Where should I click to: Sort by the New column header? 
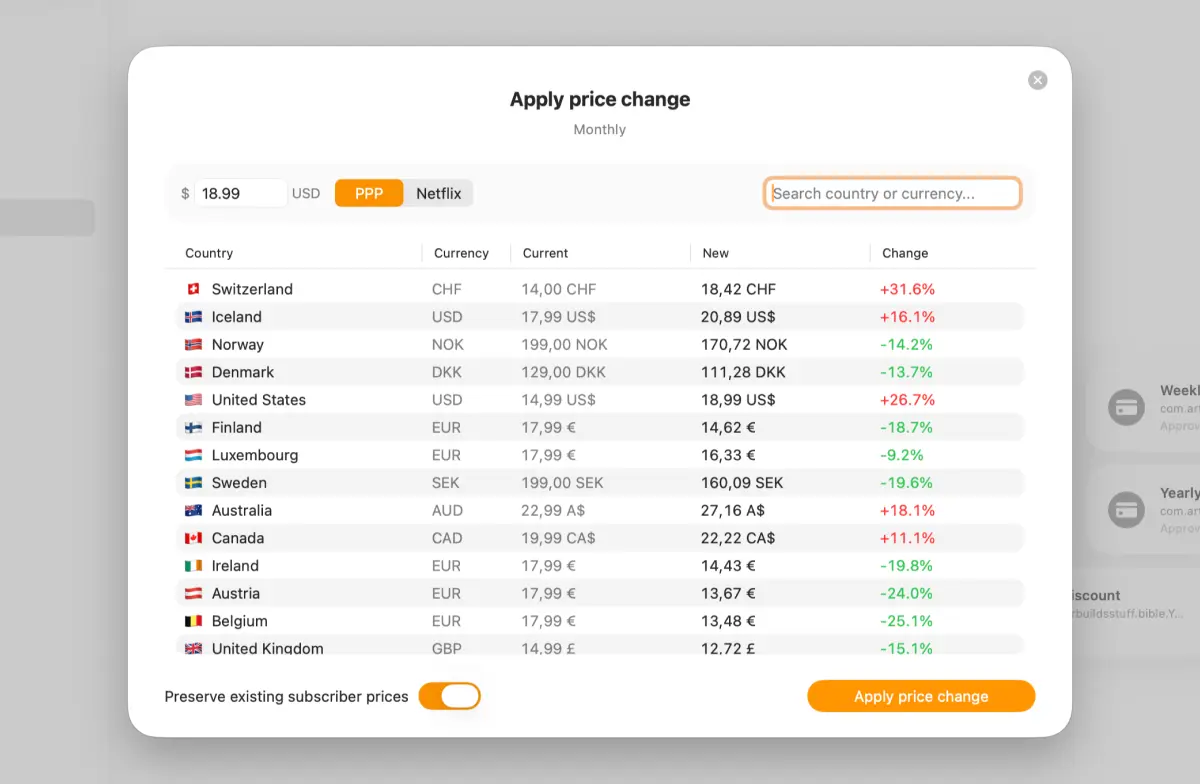click(716, 253)
